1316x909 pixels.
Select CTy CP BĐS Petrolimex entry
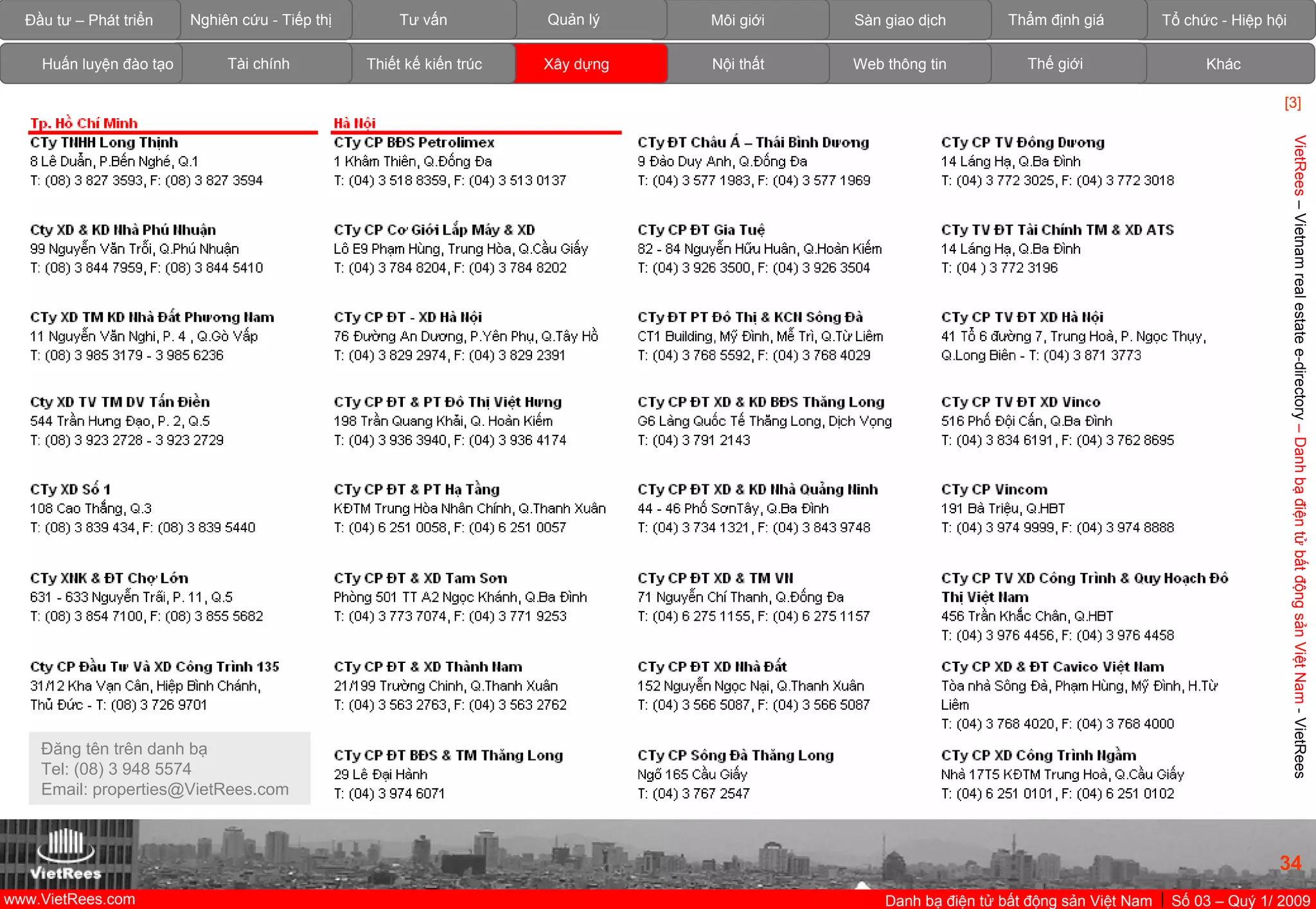click(414, 143)
